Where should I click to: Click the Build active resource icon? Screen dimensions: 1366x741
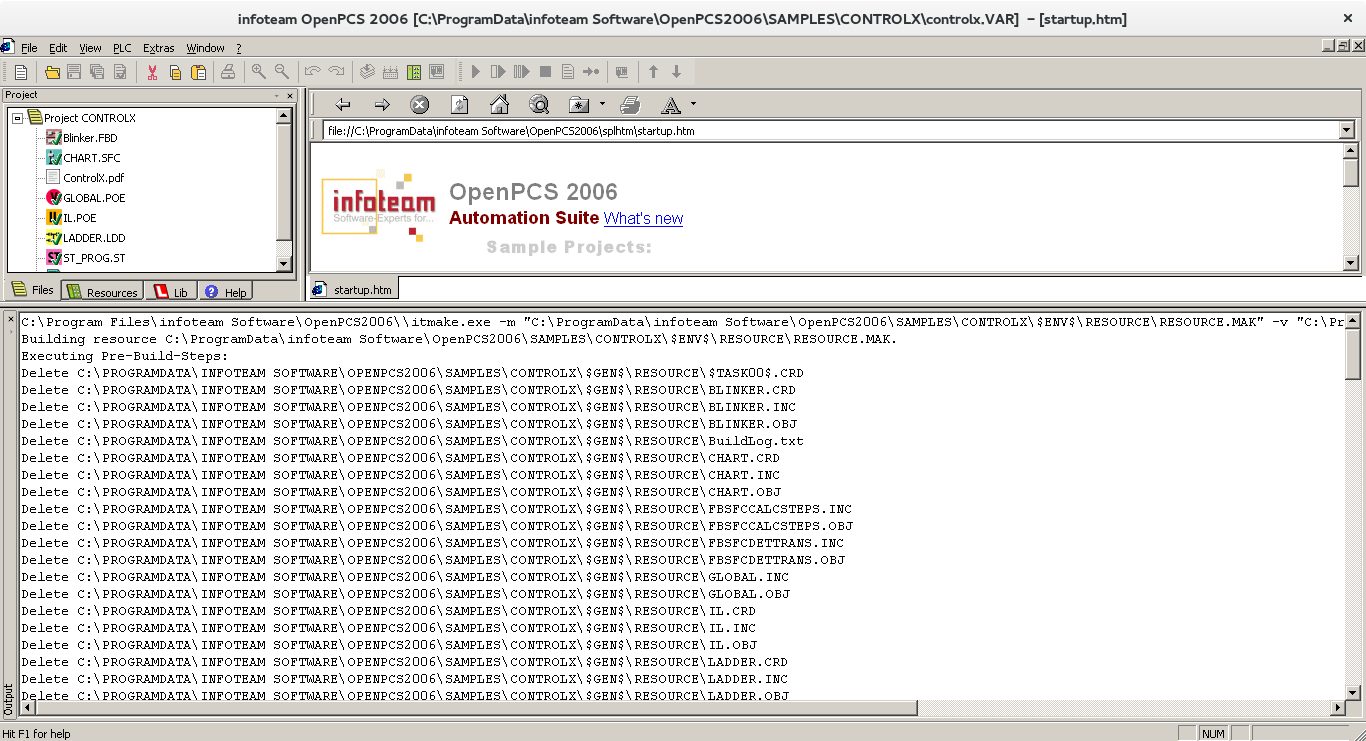pos(367,72)
